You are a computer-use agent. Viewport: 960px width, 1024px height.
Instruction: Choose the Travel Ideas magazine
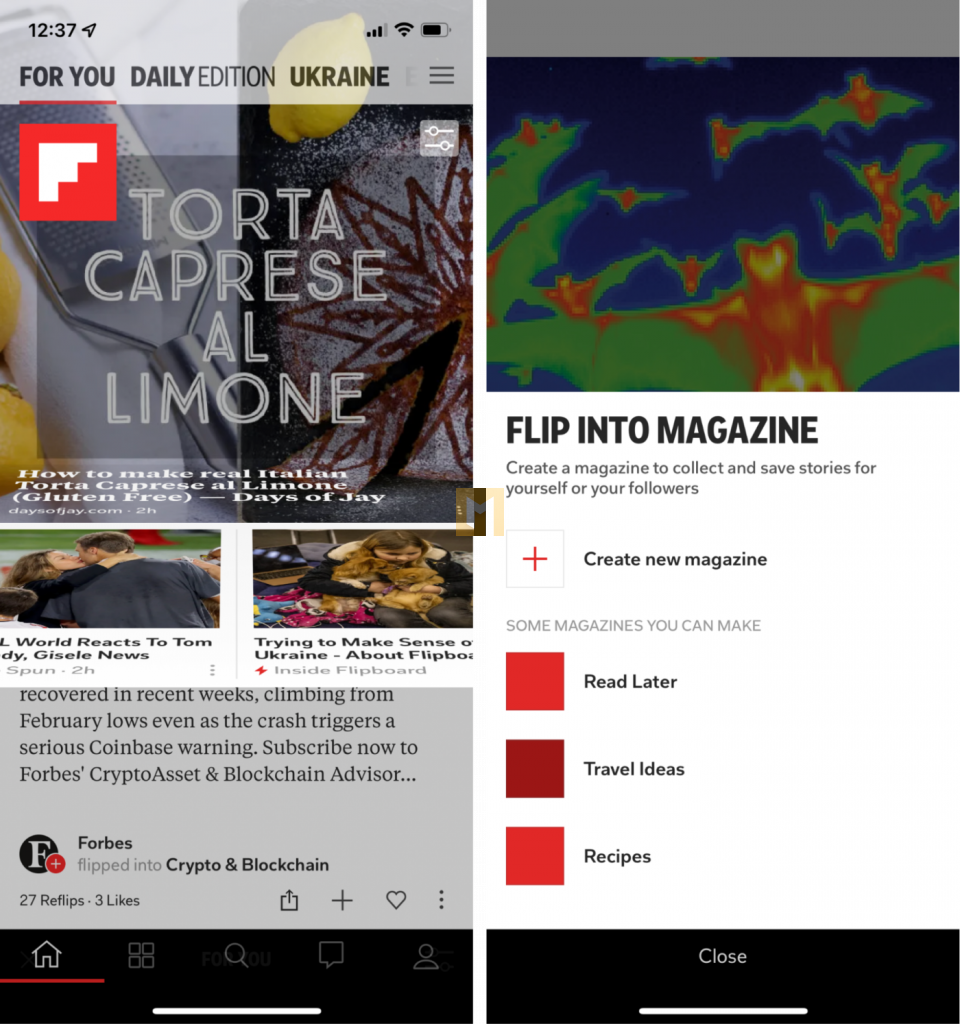634,769
